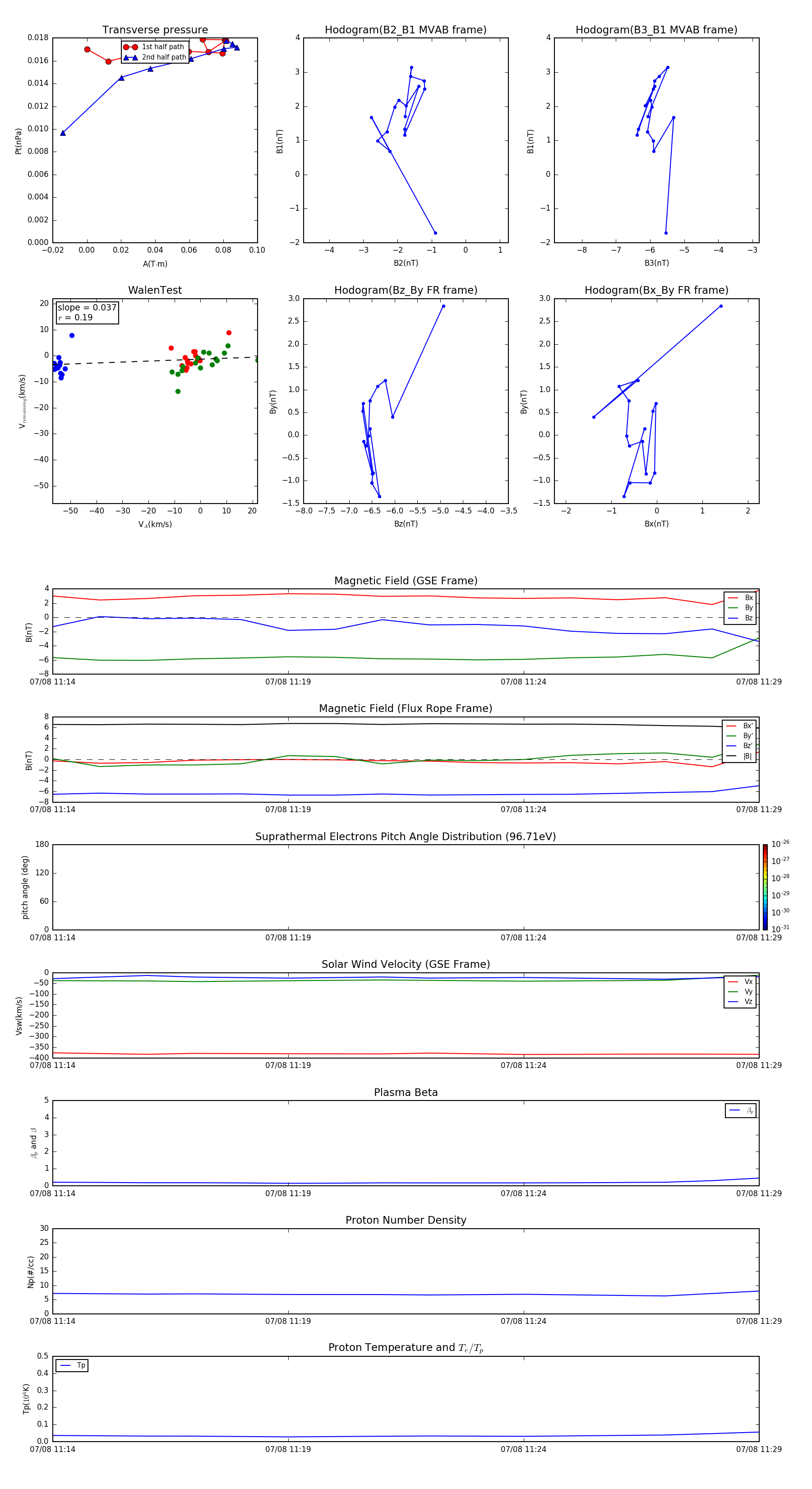Click the 'Transverse pressure' plot title

(155, 30)
